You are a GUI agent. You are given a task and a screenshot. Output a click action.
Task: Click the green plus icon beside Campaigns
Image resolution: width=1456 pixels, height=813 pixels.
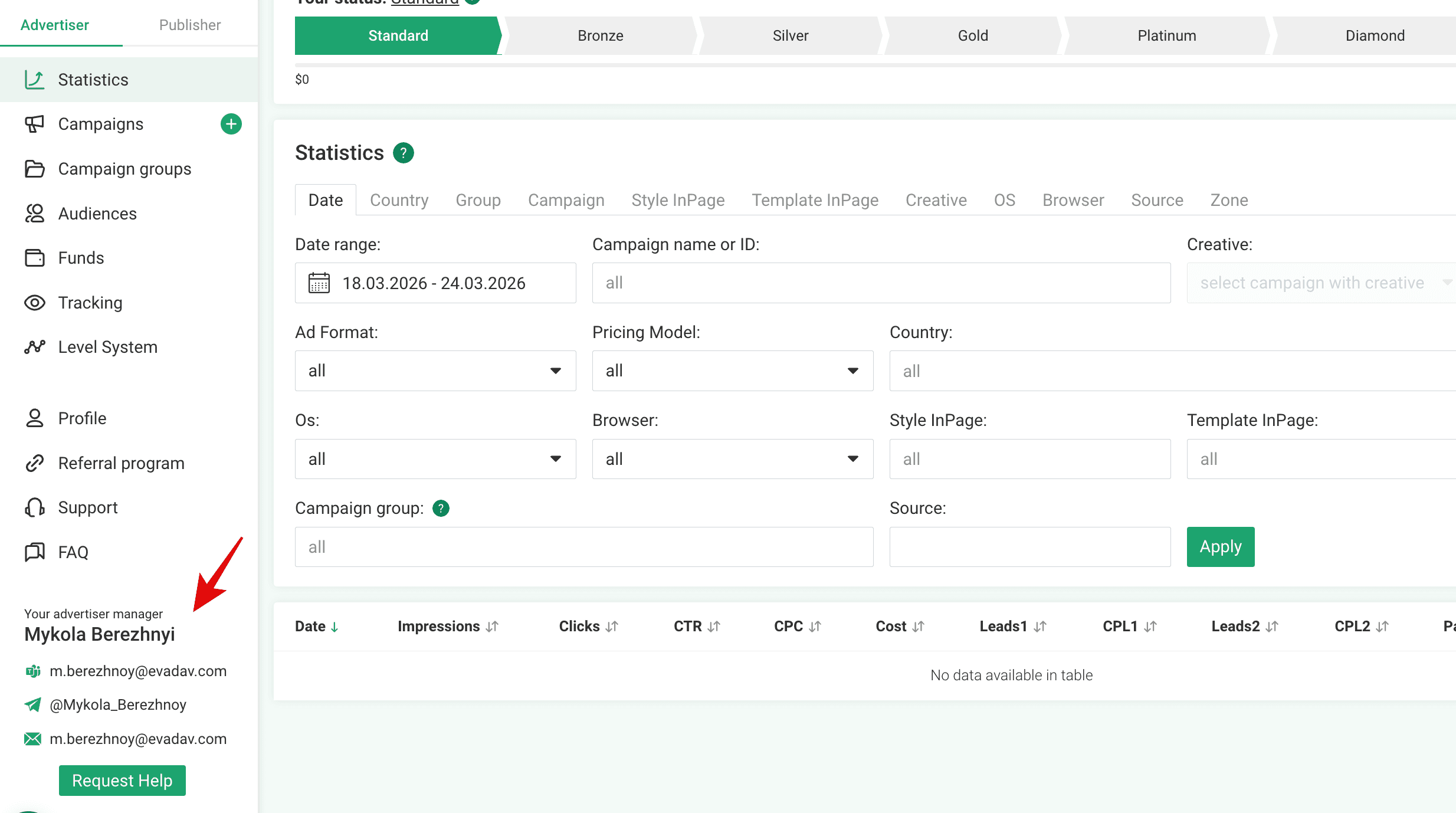231,124
